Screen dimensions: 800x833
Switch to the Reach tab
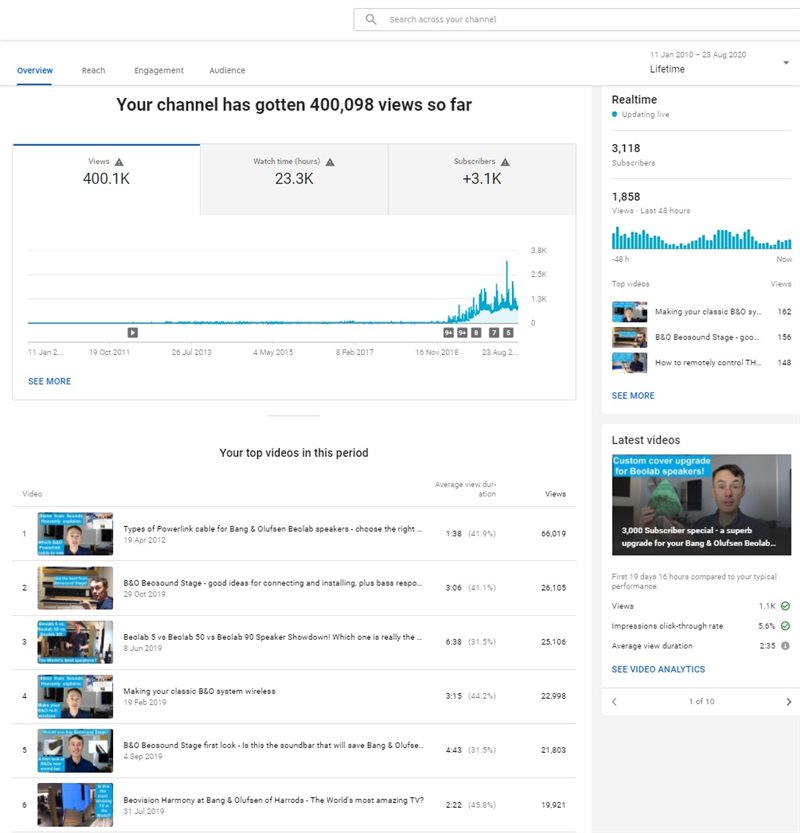coord(93,71)
